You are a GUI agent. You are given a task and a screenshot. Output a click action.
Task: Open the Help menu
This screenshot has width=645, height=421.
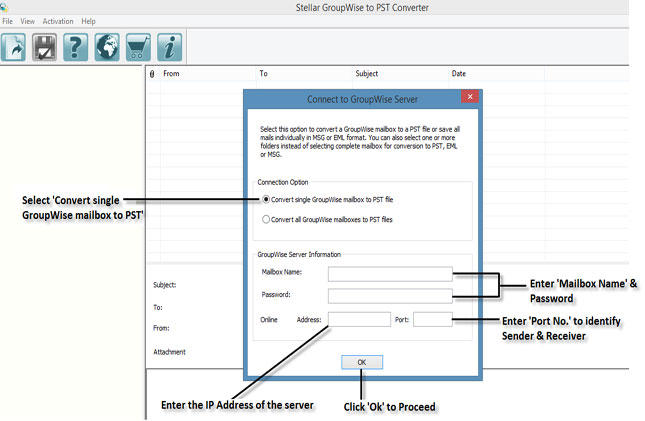click(x=88, y=21)
